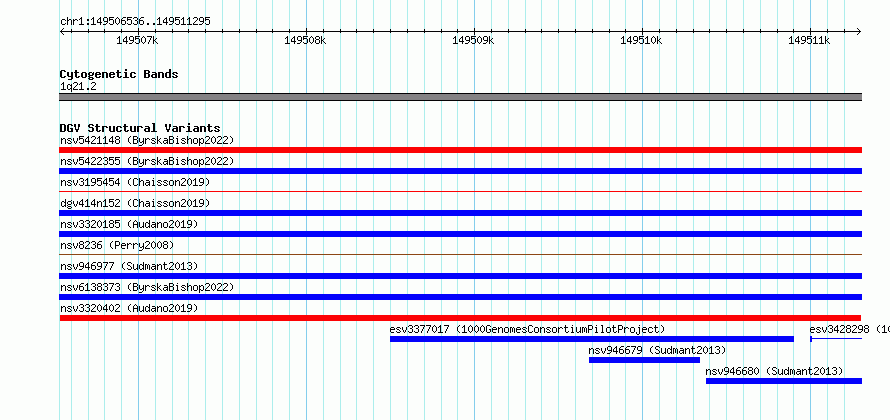Click the 149510k ruler tick label
This screenshot has width=890, height=420.
click(x=641, y=40)
